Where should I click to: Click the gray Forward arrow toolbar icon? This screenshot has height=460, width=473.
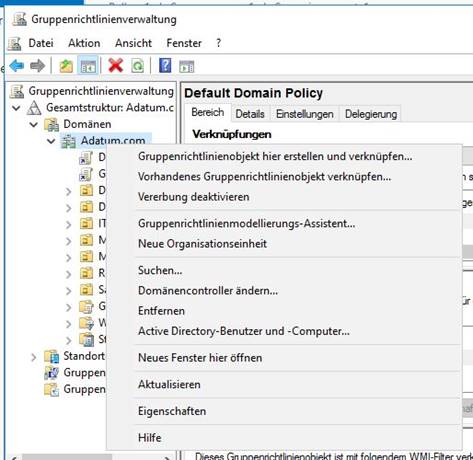tap(37, 66)
